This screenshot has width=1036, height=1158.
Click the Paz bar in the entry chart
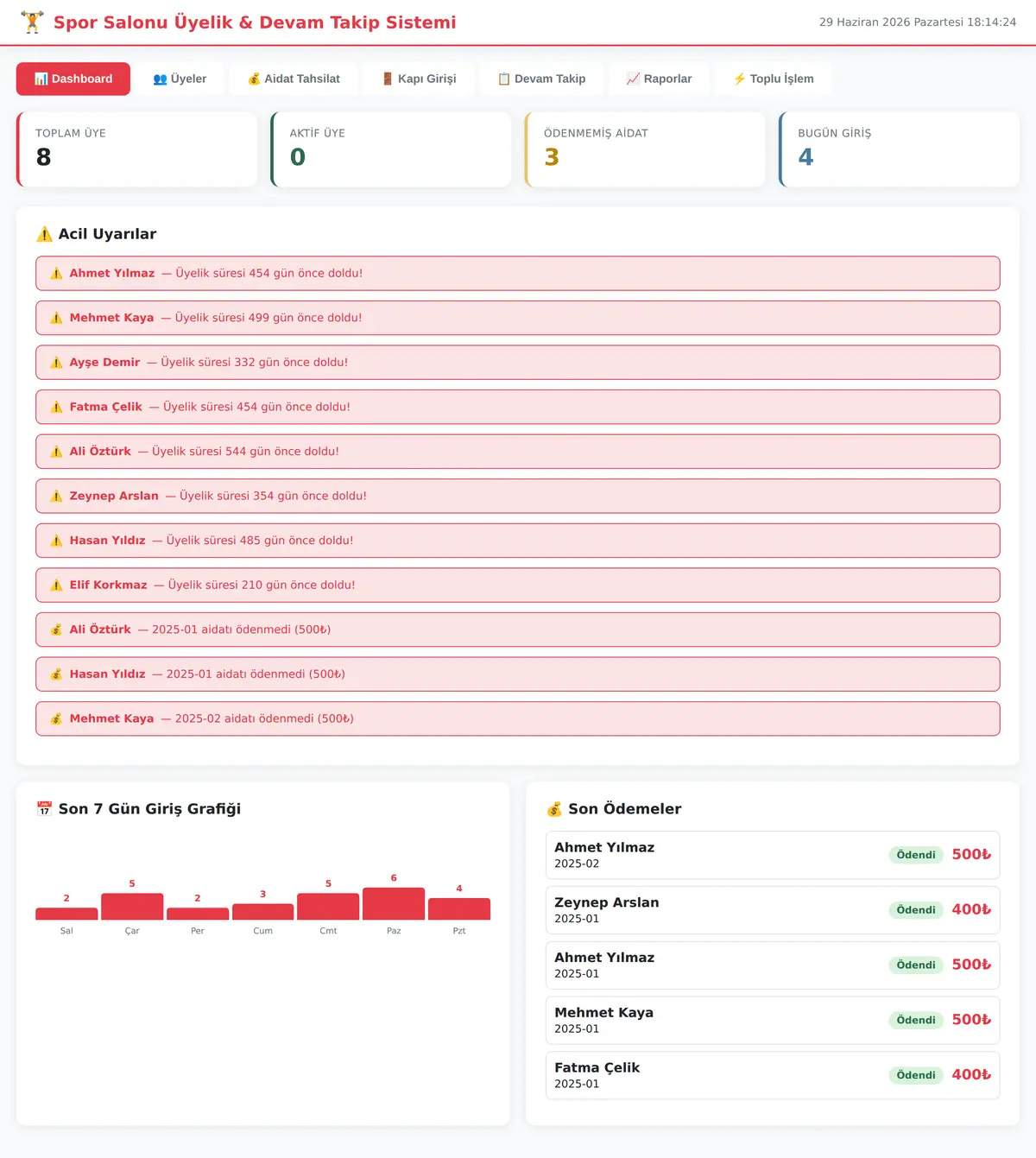pyautogui.click(x=394, y=903)
